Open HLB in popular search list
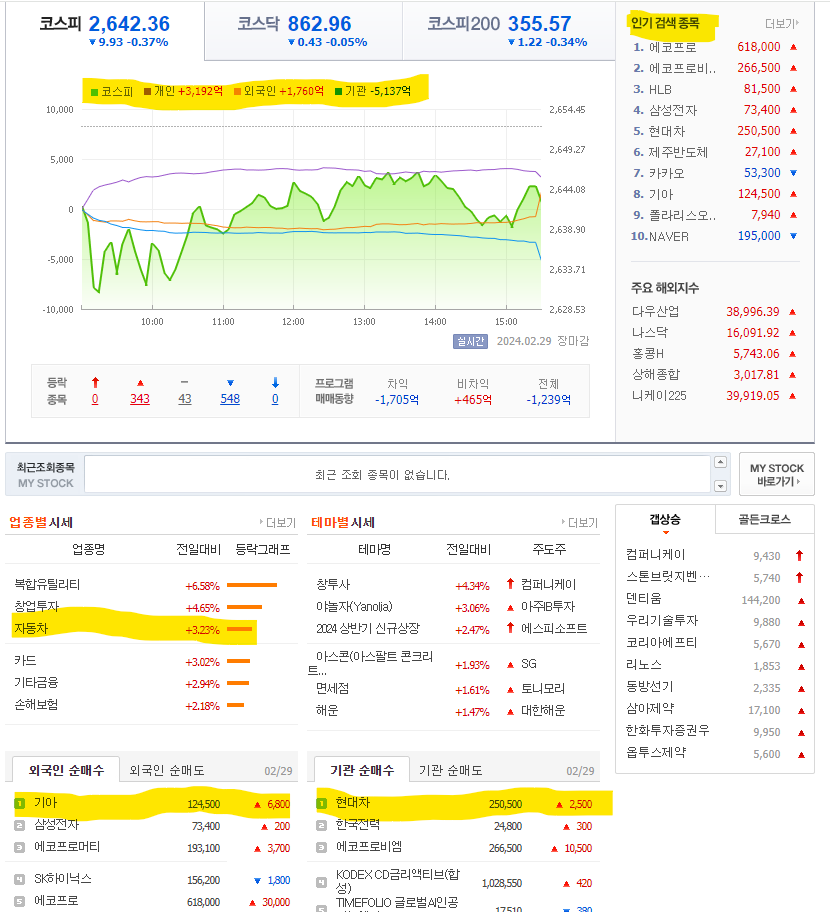Image resolution: width=830 pixels, height=912 pixels. click(x=660, y=89)
